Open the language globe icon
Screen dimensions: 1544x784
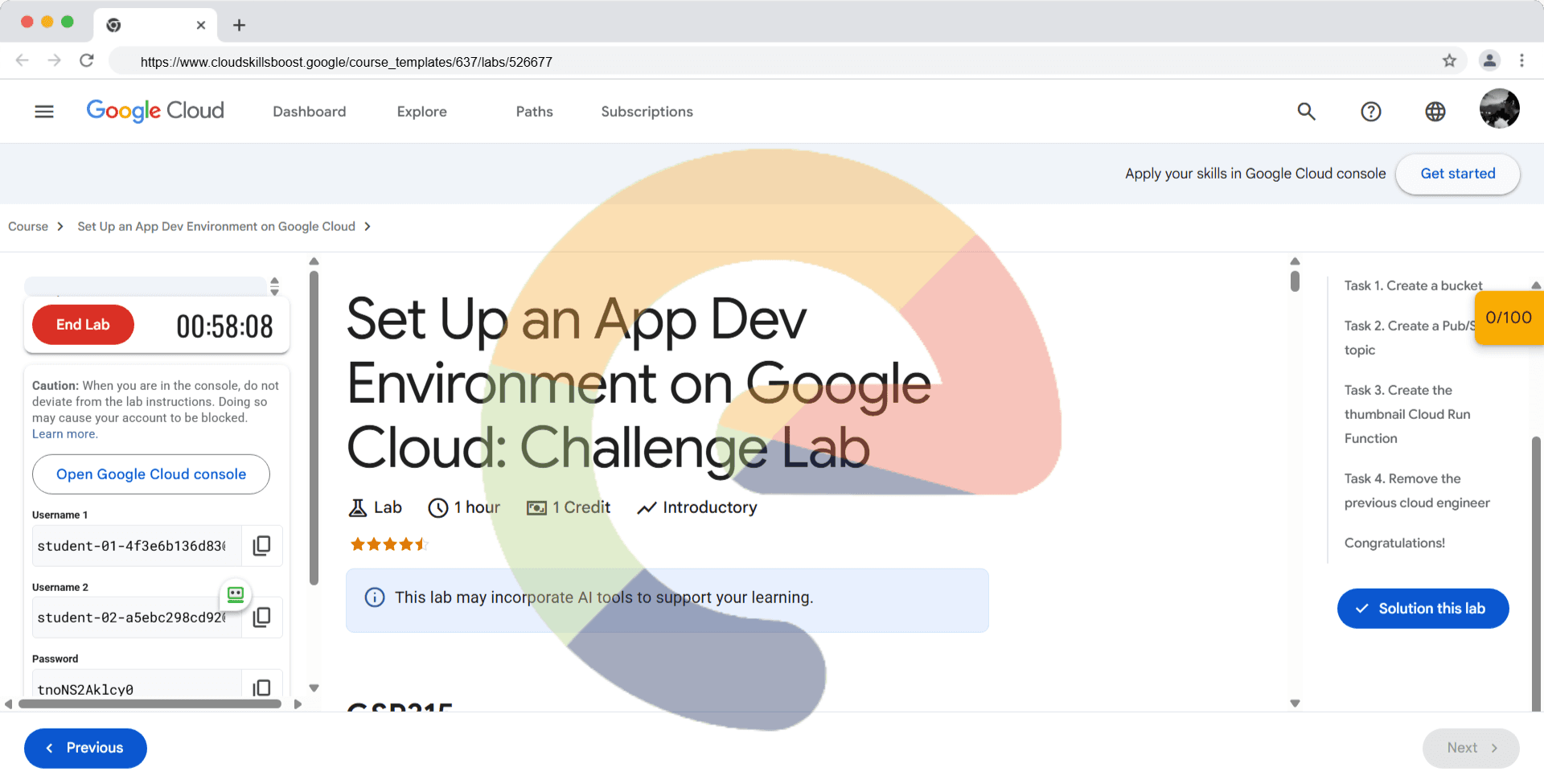(1435, 112)
